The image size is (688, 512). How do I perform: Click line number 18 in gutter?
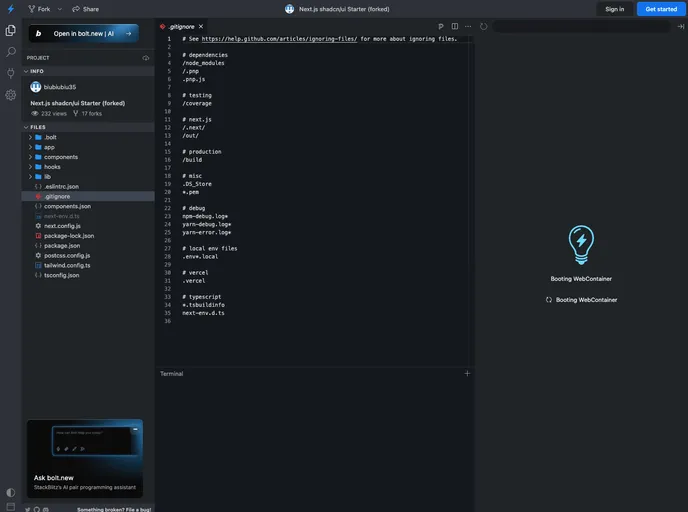(168, 176)
